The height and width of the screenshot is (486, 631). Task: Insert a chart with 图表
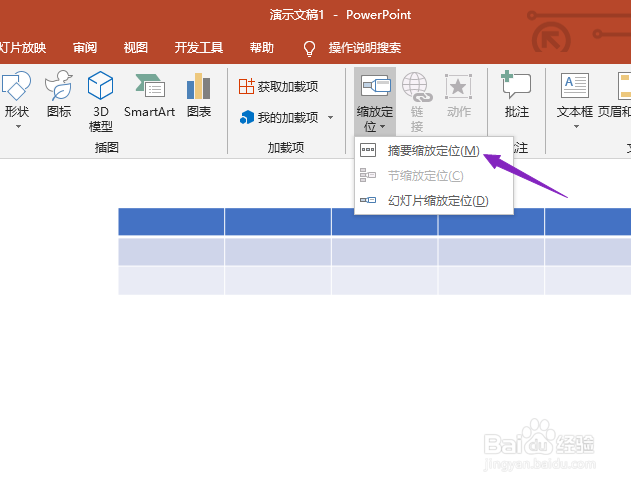199,95
